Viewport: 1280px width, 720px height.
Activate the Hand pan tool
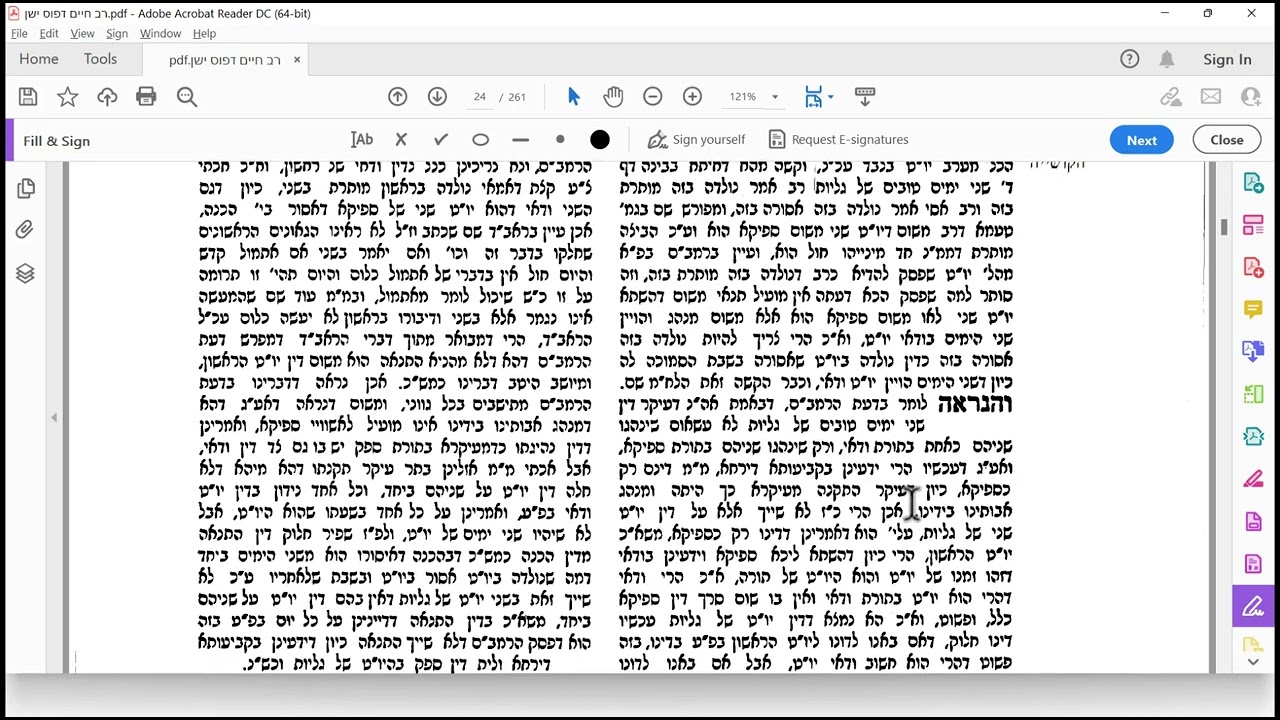coord(613,97)
